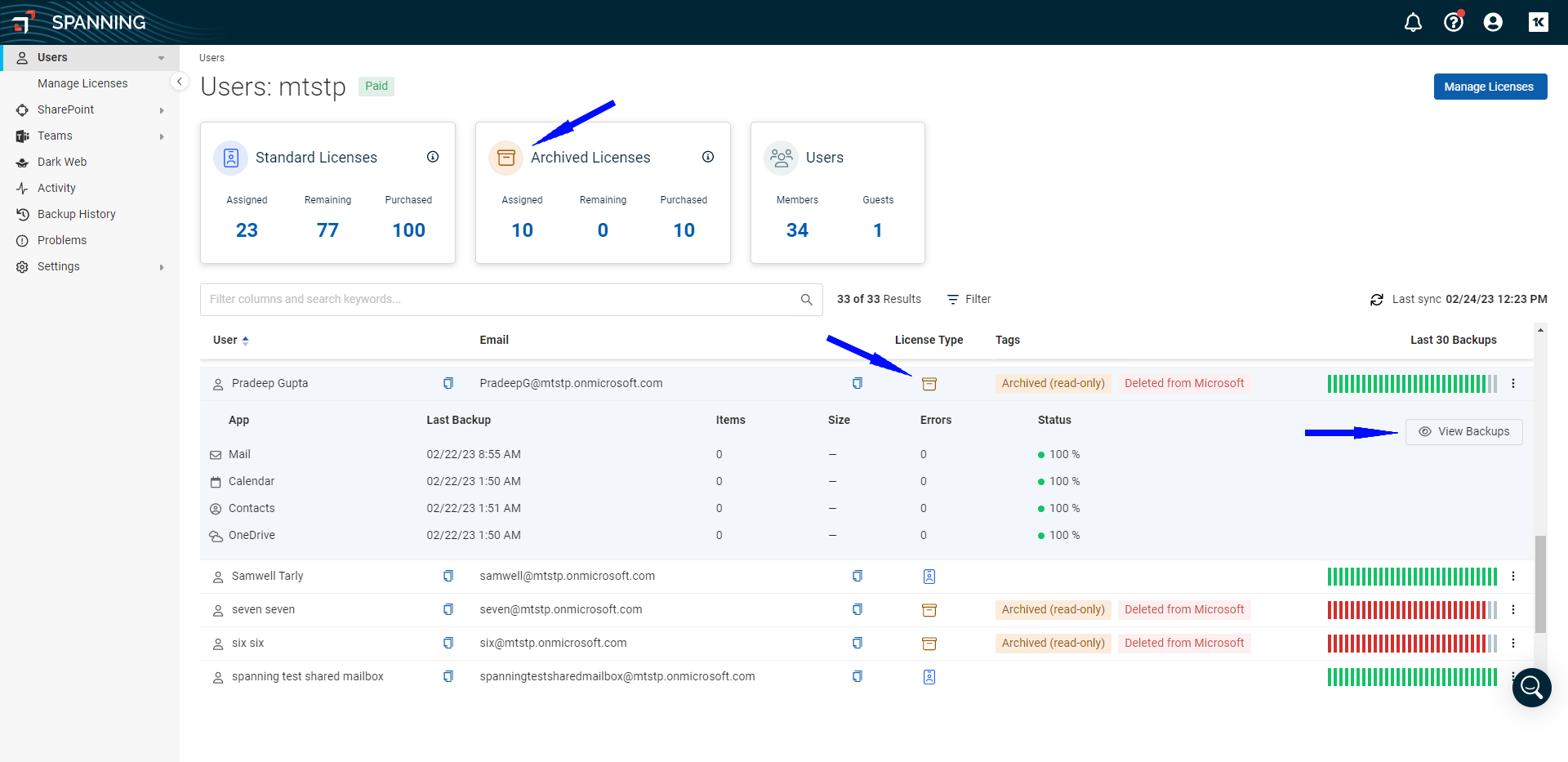Screen dimensions: 1568x762
Task: Open the Activity page
Action: coord(56,188)
